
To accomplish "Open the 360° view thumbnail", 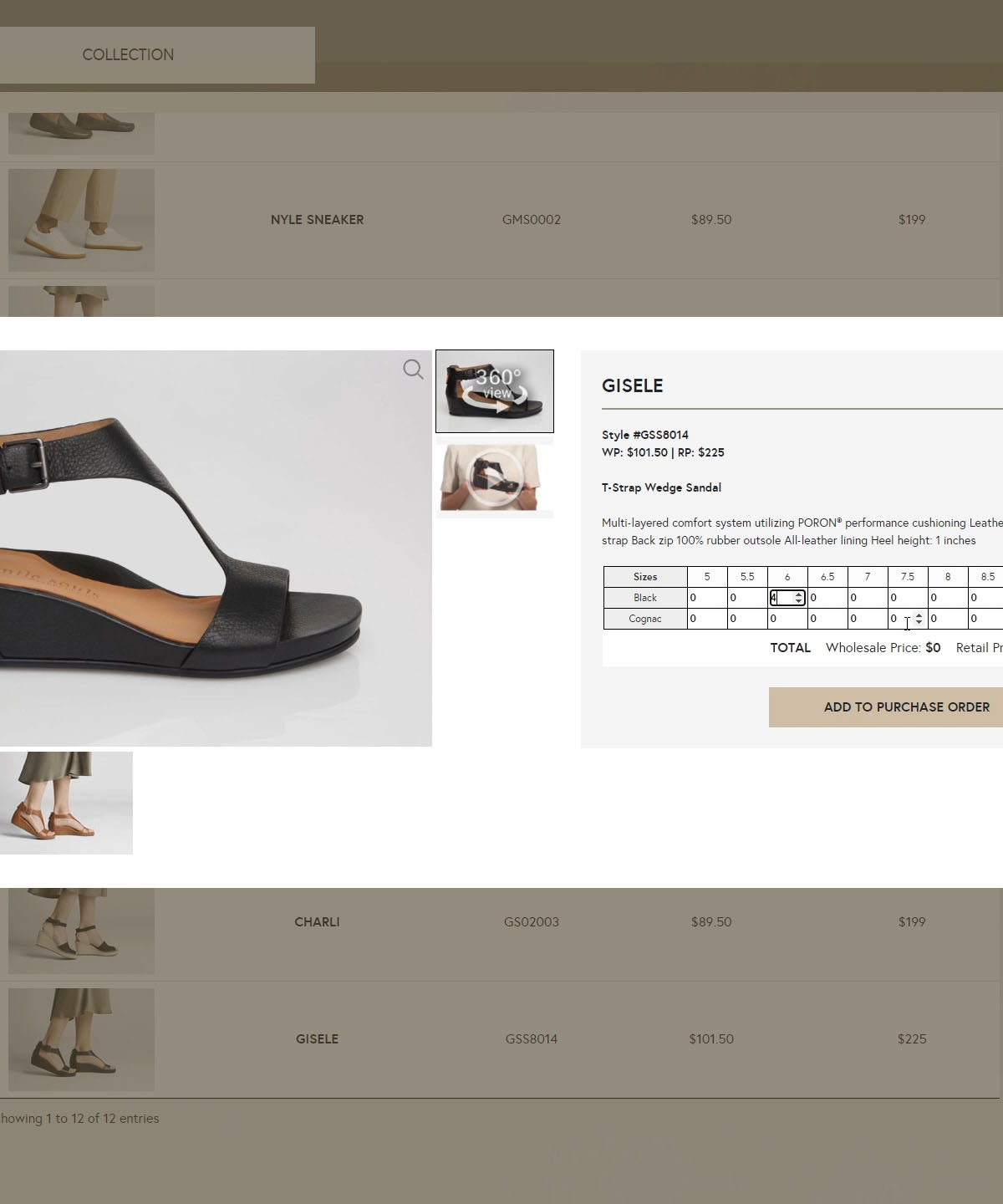I will tap(495, 390).
